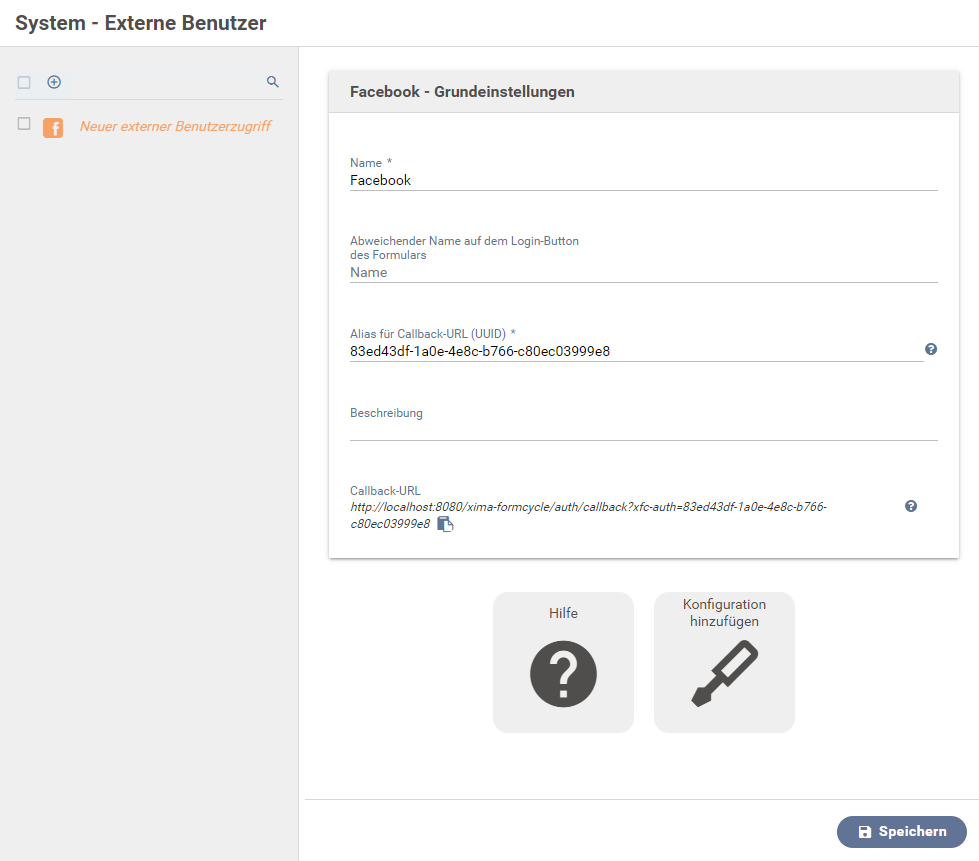This screenshot has width=979, height=861.
Task: Open help for Alias für Callback-URL field
Action: click(931, 349)
